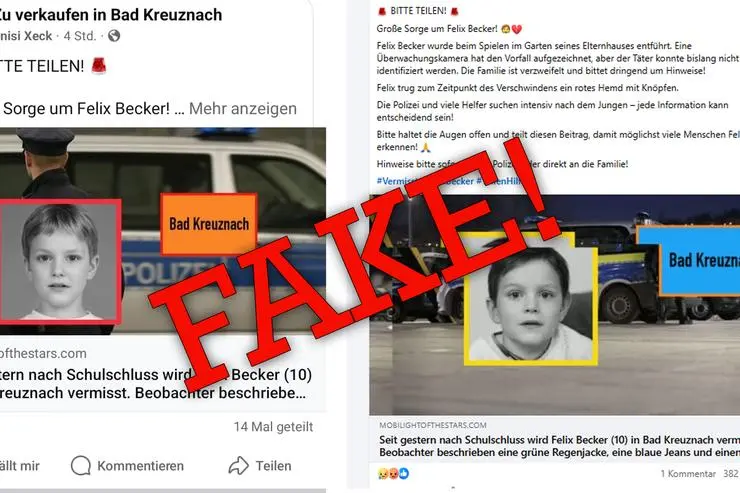Click the globe public visibility icon

point(114,36)
